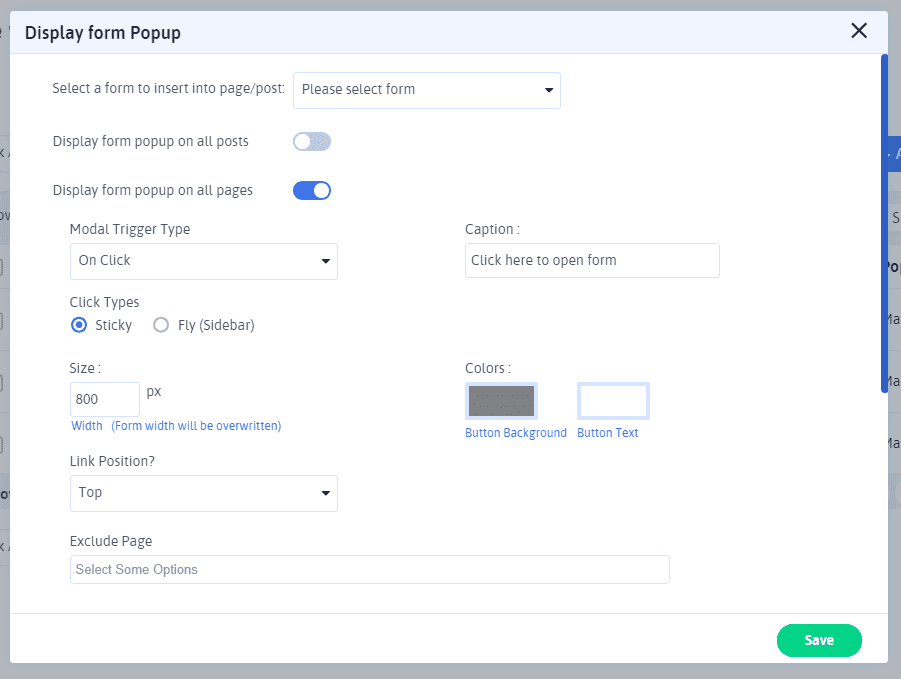Image resolution: width=901 pixels, height=679 pixels.
Task: Click the Caption text field
Action: (592, 261)
